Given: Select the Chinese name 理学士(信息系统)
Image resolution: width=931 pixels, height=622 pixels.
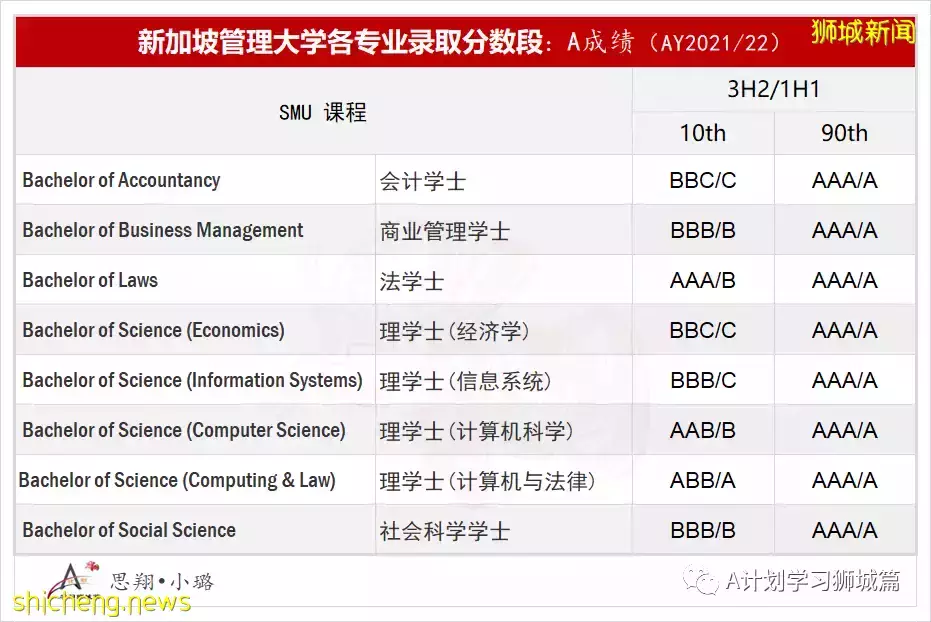Looking at the screenshot, I should pyautogui.click(x=466, y=380).
